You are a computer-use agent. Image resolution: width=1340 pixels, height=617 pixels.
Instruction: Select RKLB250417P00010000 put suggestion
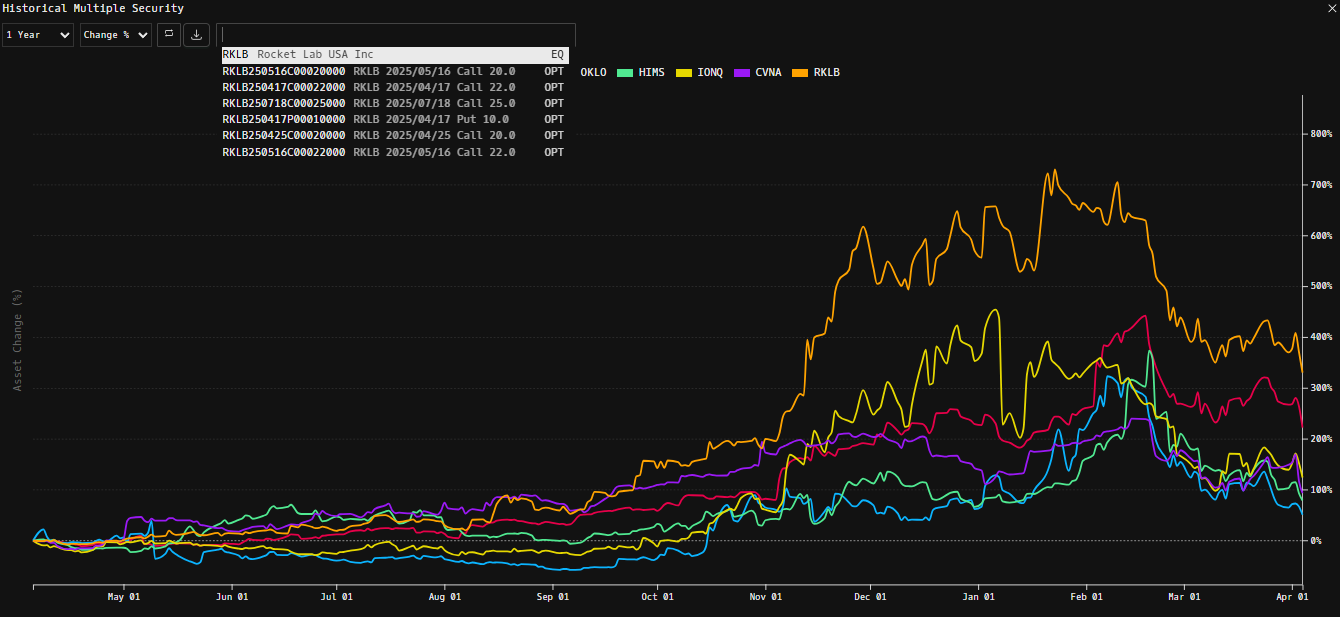pos(395,120)
